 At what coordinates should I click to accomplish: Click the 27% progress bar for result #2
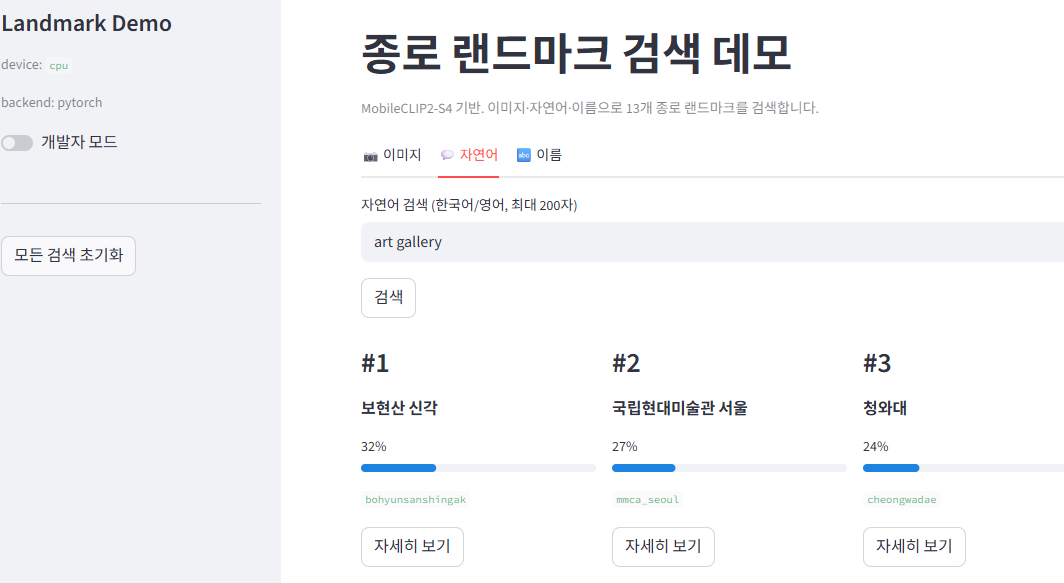click(729, 468)
